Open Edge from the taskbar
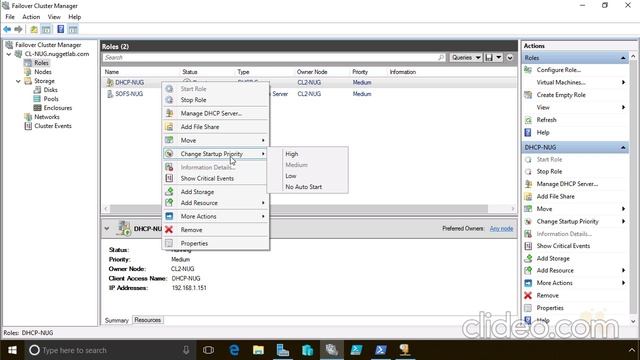 (x=234, y=350)
